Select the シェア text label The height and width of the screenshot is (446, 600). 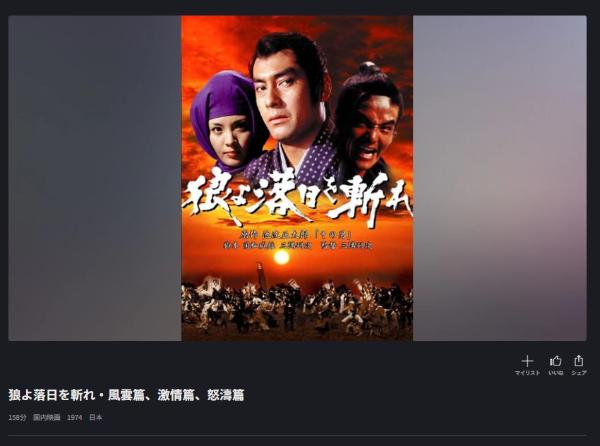tap(579, 373)
